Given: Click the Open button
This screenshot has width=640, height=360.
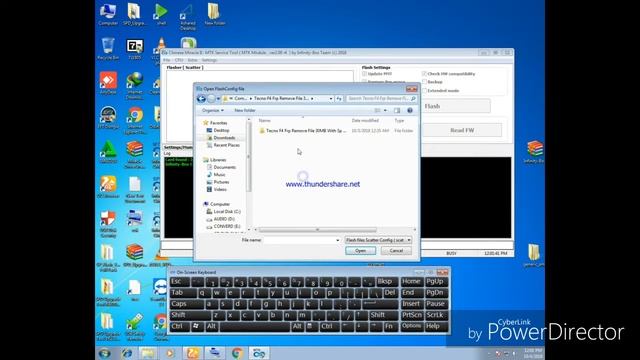Looking at the screenshot, I should pyautogui.click(x=360, y=251).
